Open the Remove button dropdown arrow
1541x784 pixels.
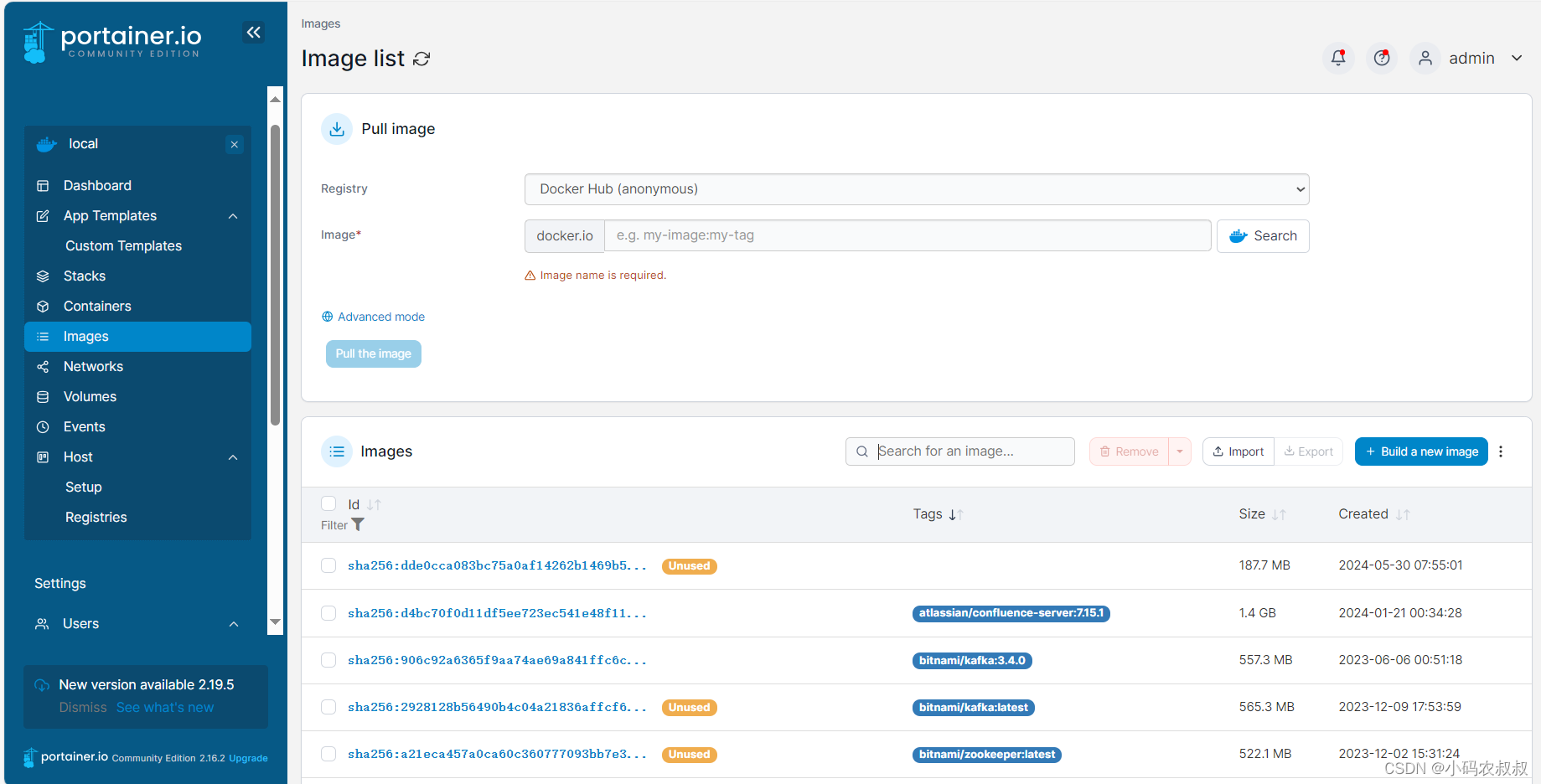[x=1180, y=451]
